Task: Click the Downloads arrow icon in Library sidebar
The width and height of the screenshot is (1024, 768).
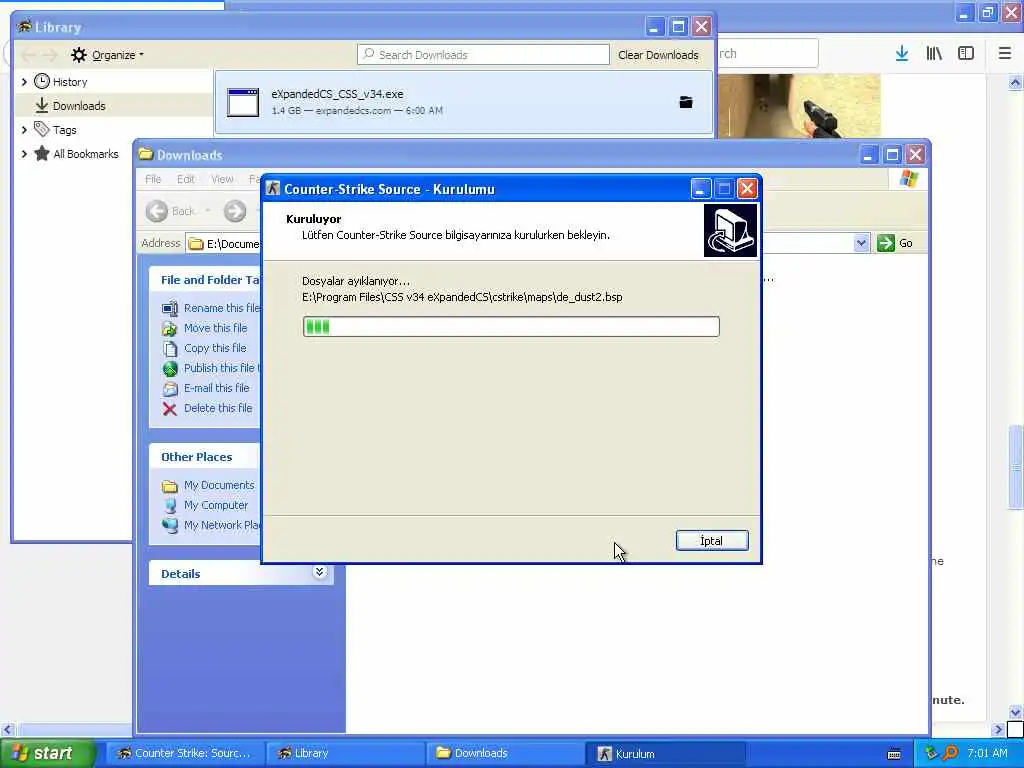Action: click(42, 105)
